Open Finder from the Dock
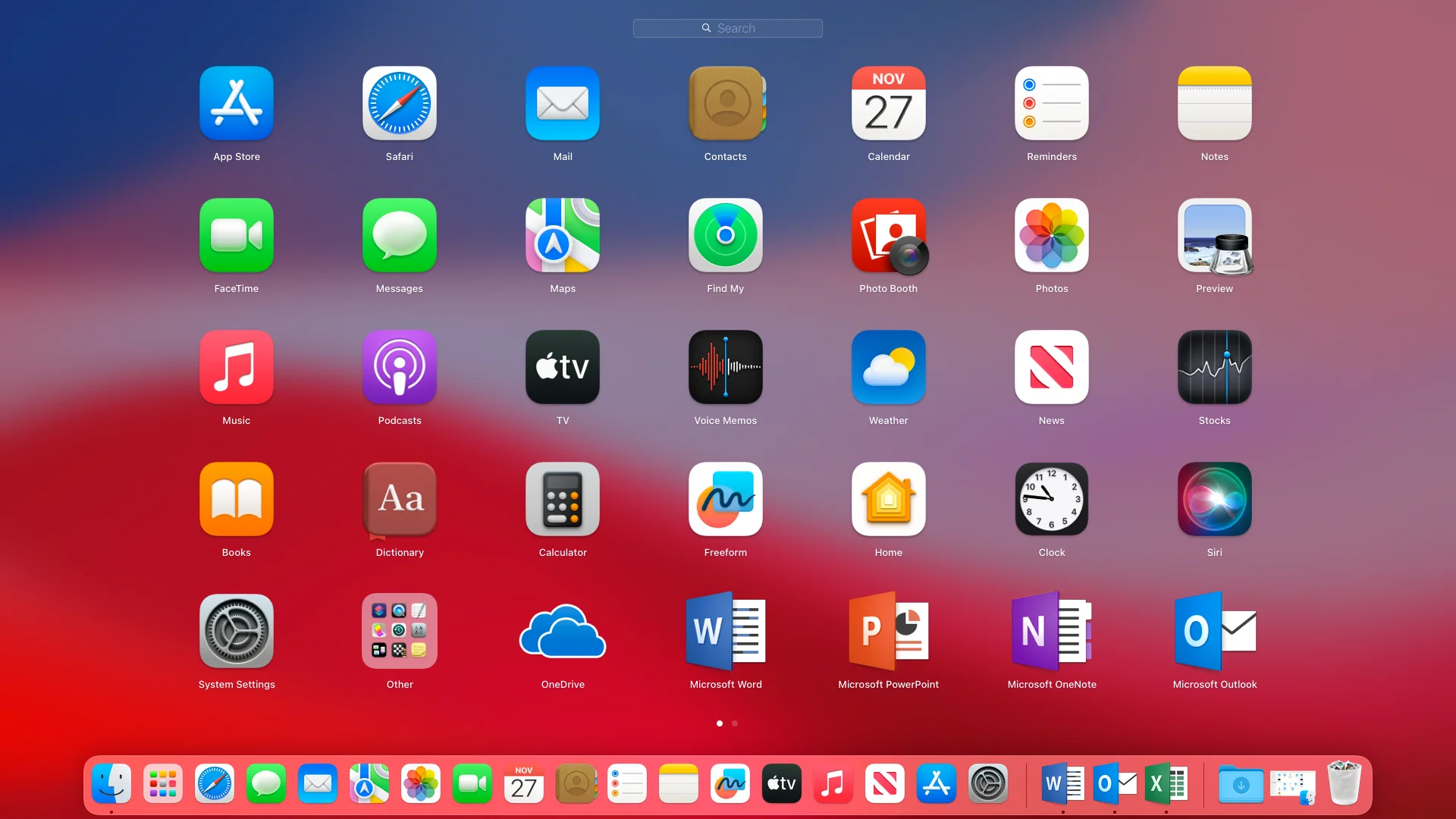Screen dimensions: 1456x819 click(111, 783)
